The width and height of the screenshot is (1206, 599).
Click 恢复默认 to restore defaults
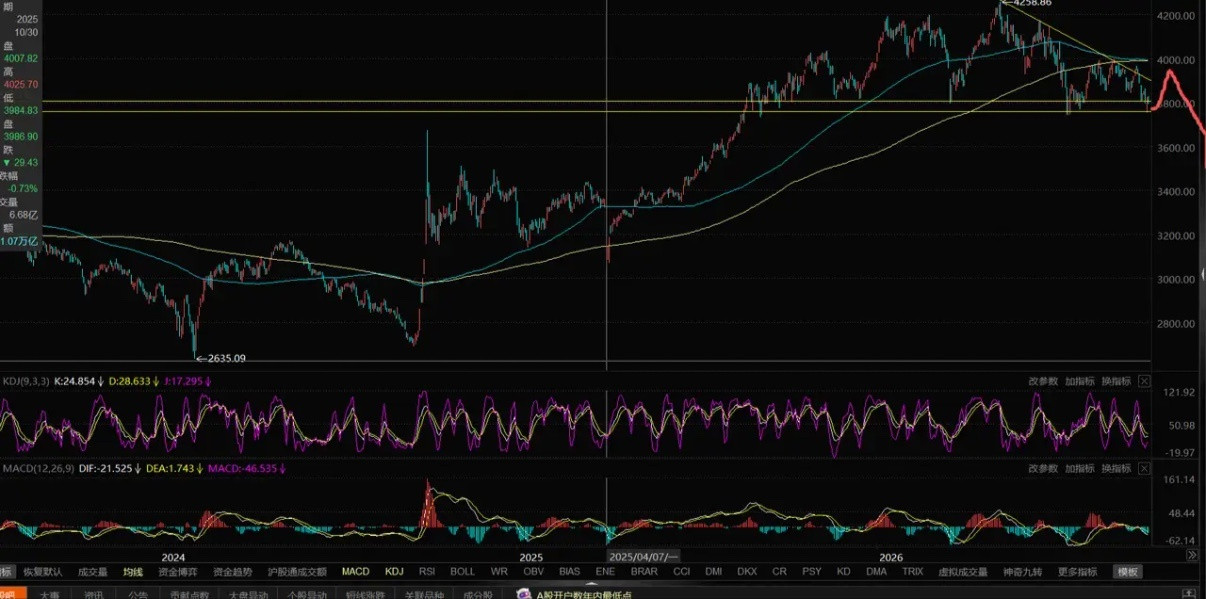click(42, 572)
